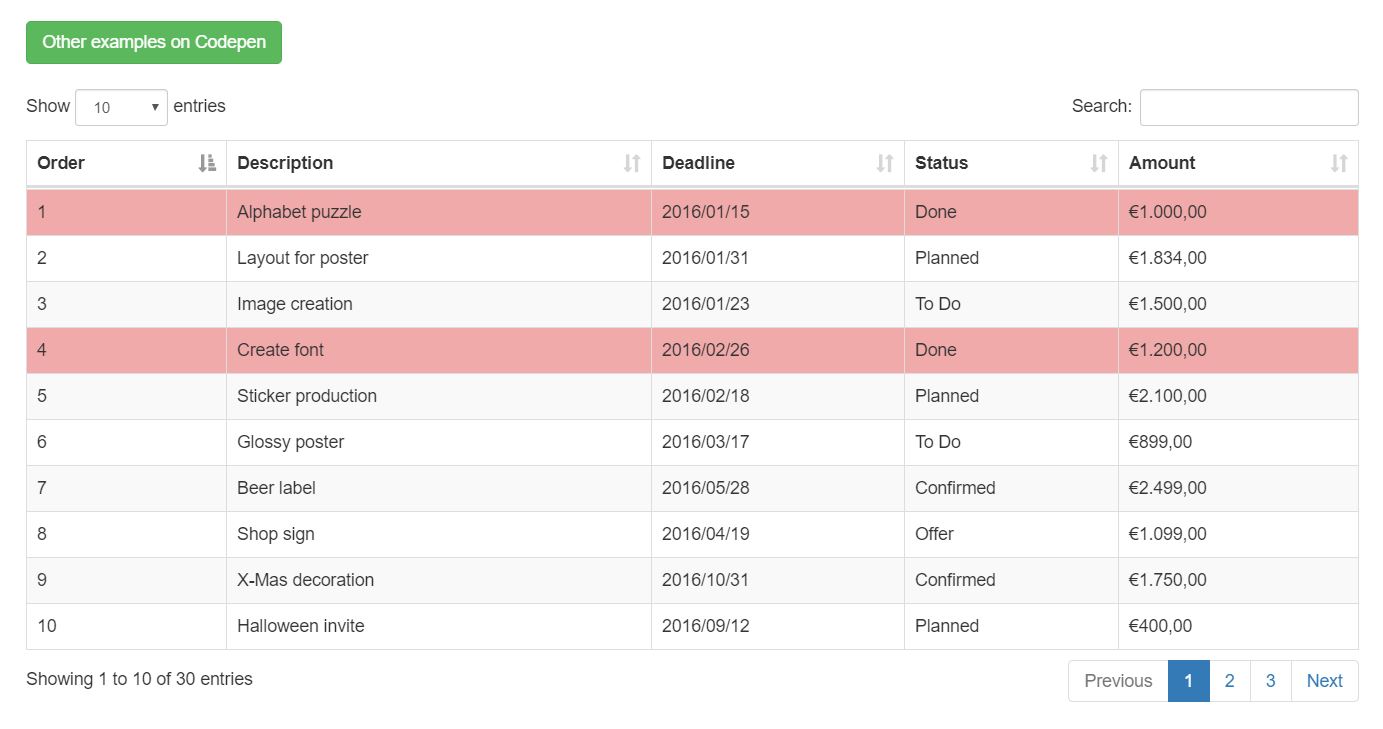
Task: Change the number of entries shown from 10
Action: pos(120,107)
